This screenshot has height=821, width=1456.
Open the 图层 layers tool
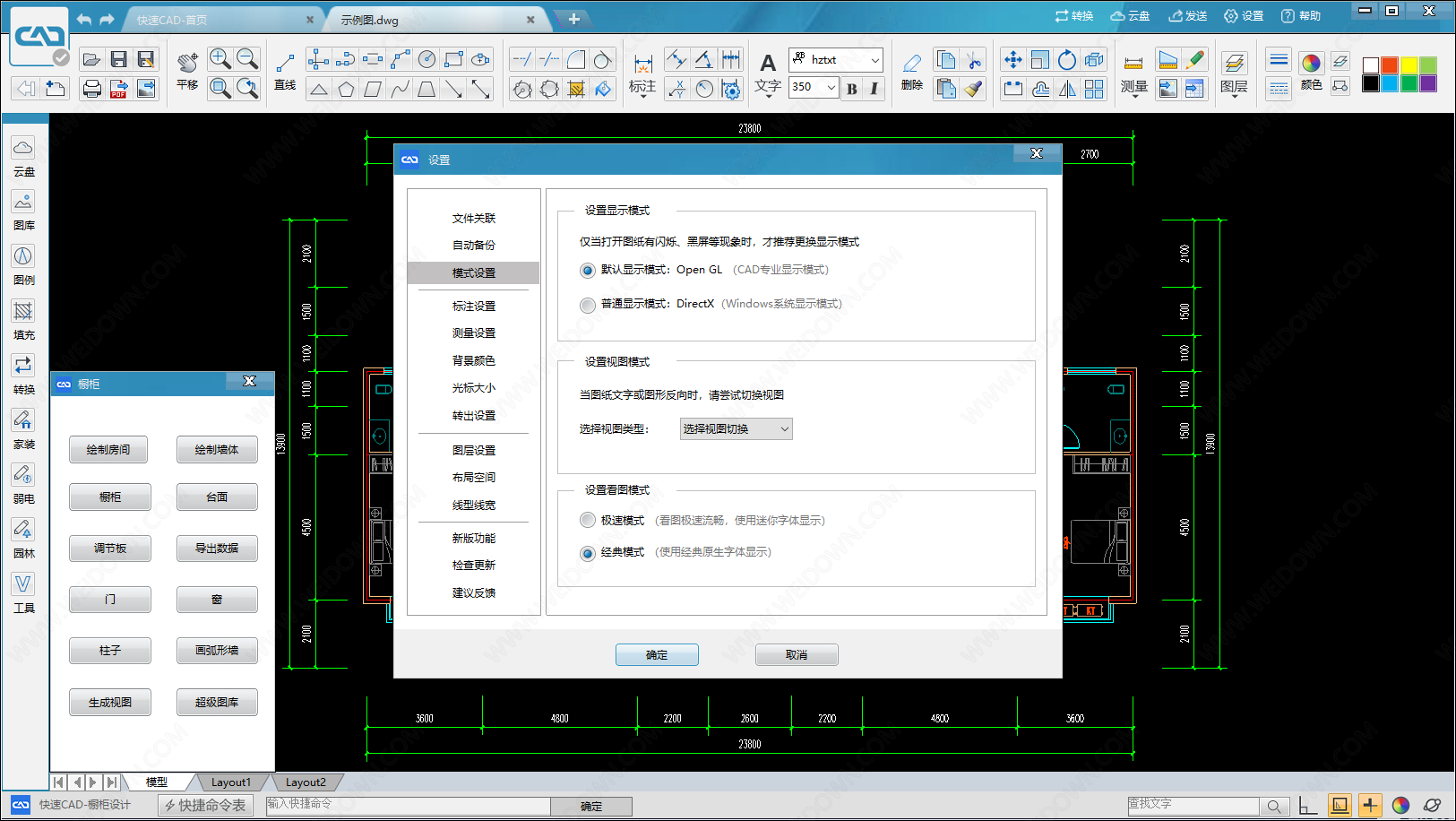tap(1234, 74)
